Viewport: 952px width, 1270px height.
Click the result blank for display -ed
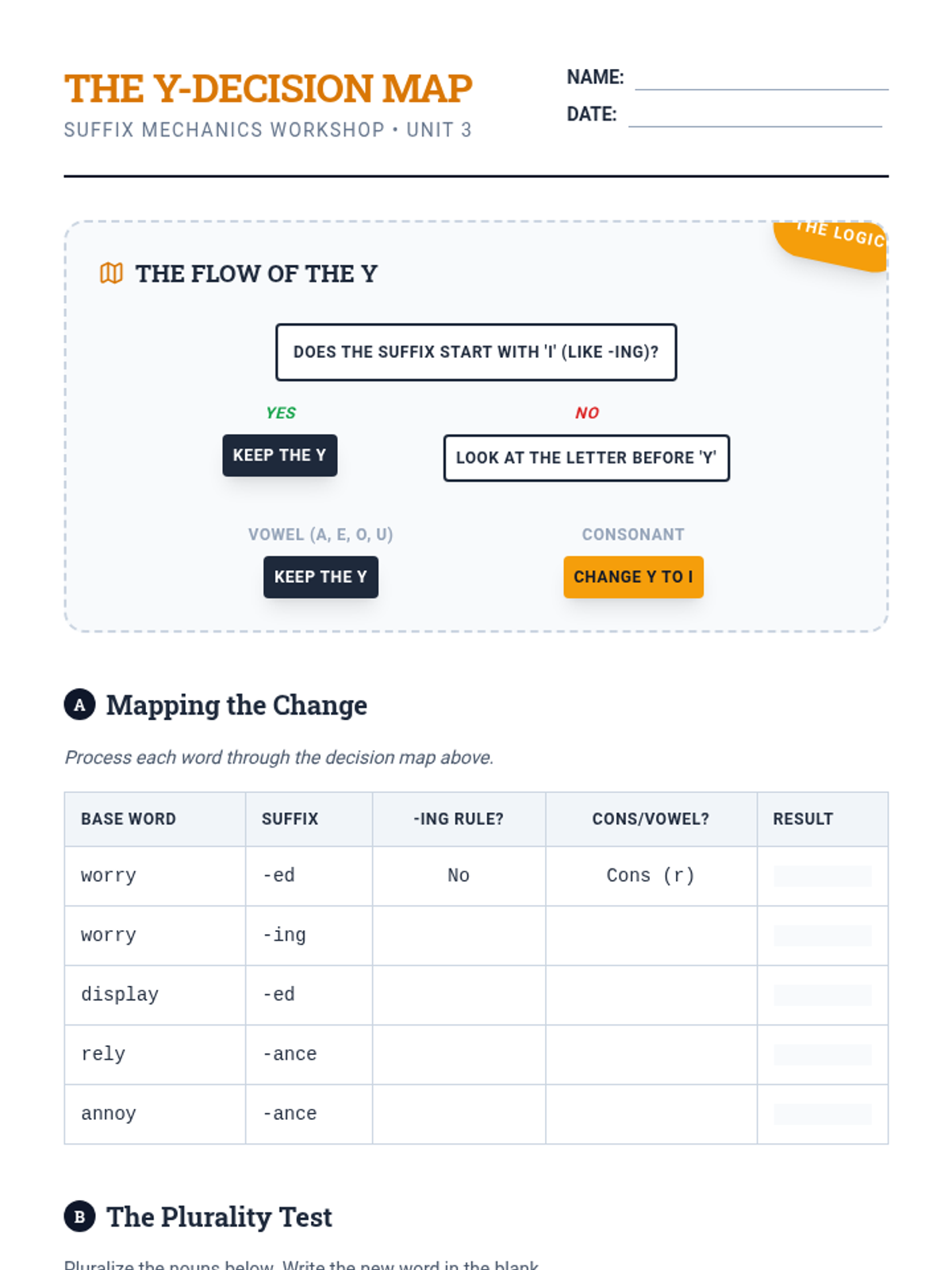tap(822, 995)
